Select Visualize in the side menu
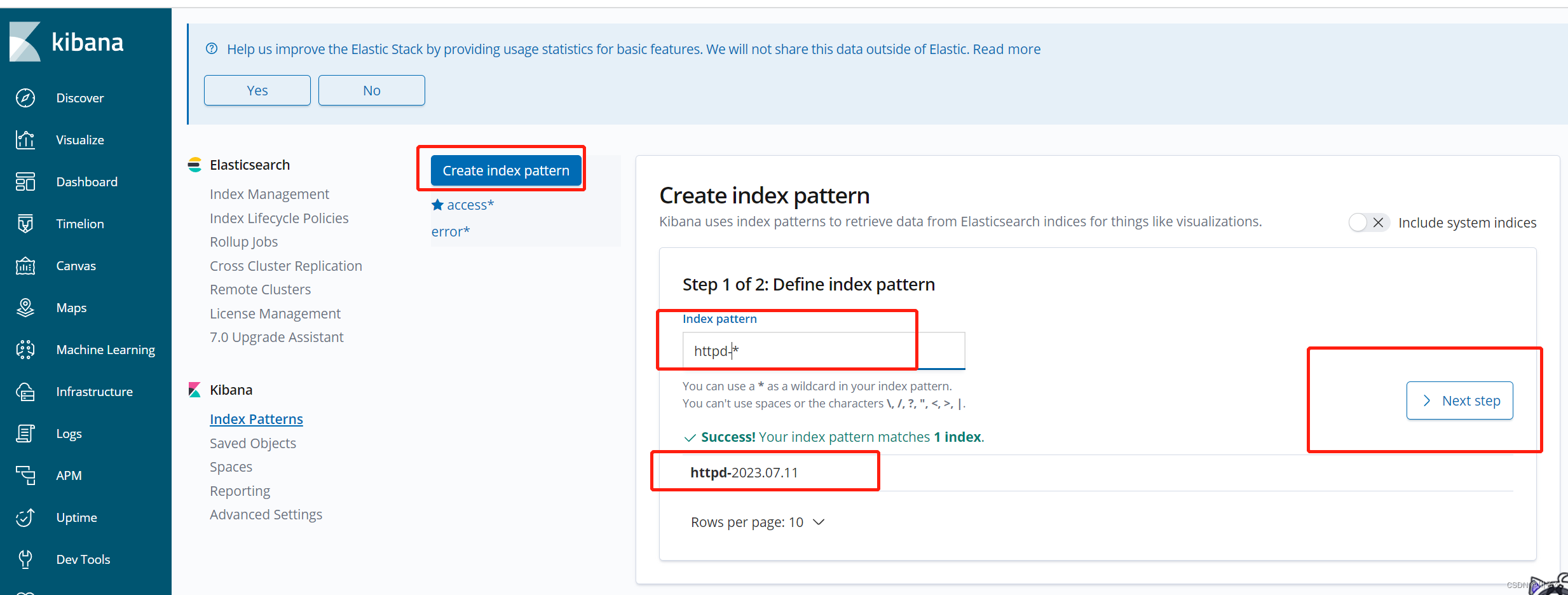Image resolution: width=1568 pixels, height=595 pixels. (80, 140)
